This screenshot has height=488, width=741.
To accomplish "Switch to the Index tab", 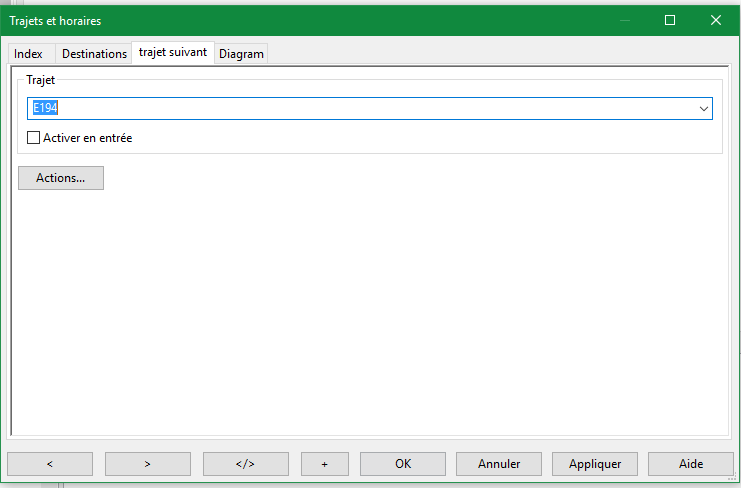I will pyautogui.click(x=28, y=54).
